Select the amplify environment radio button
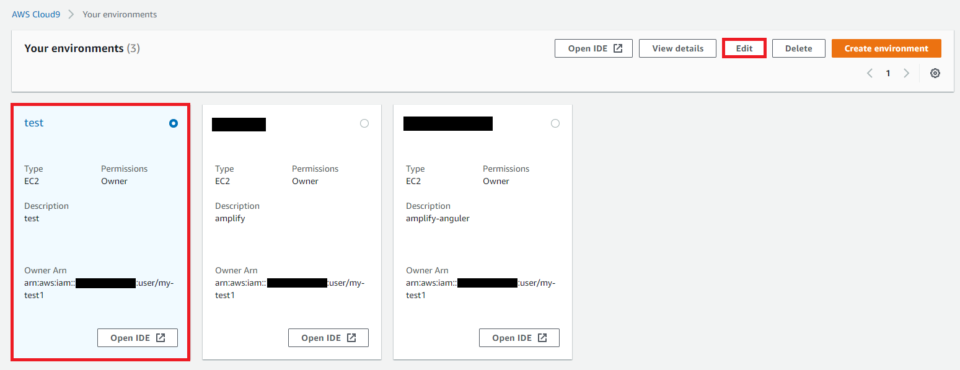This screenshot has height=370, width=960. (364, 123)
